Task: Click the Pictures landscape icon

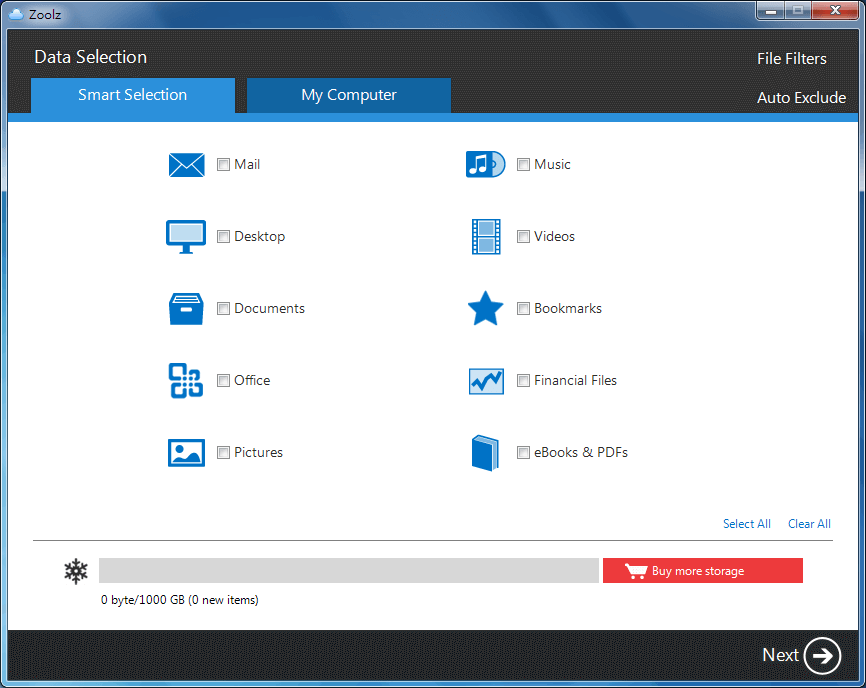Action: [x=186, y=453]
